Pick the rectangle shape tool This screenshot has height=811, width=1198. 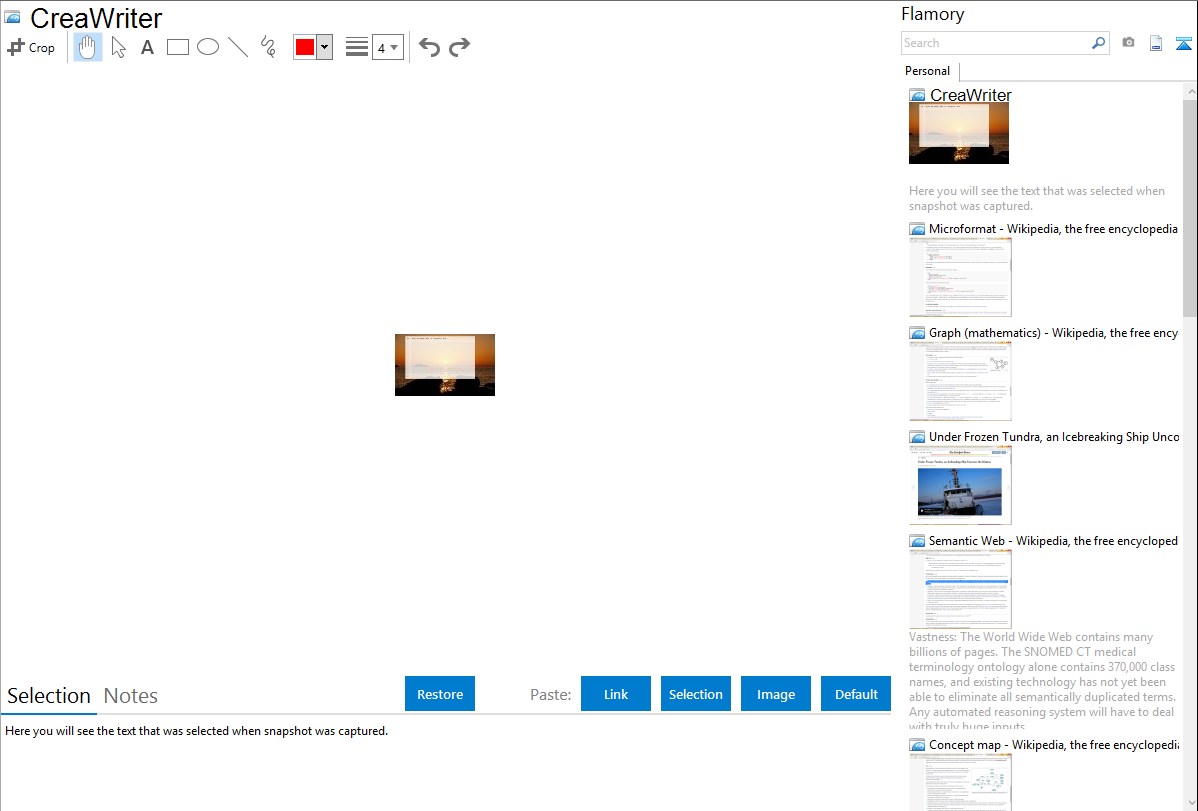click(x=177, y=47)
